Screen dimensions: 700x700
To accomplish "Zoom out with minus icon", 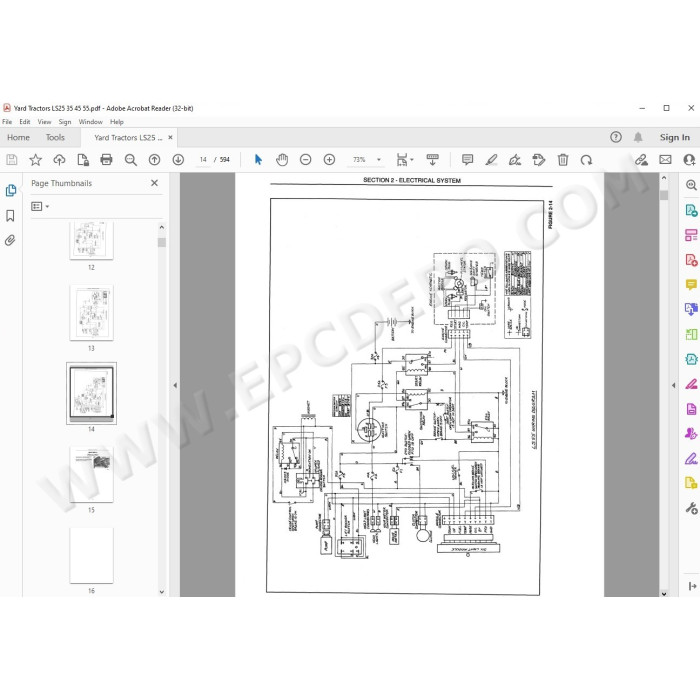I will 305,159.
